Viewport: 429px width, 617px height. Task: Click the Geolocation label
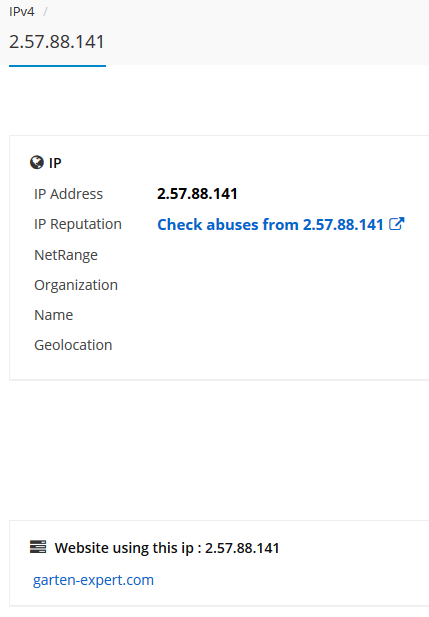point(73,345)
